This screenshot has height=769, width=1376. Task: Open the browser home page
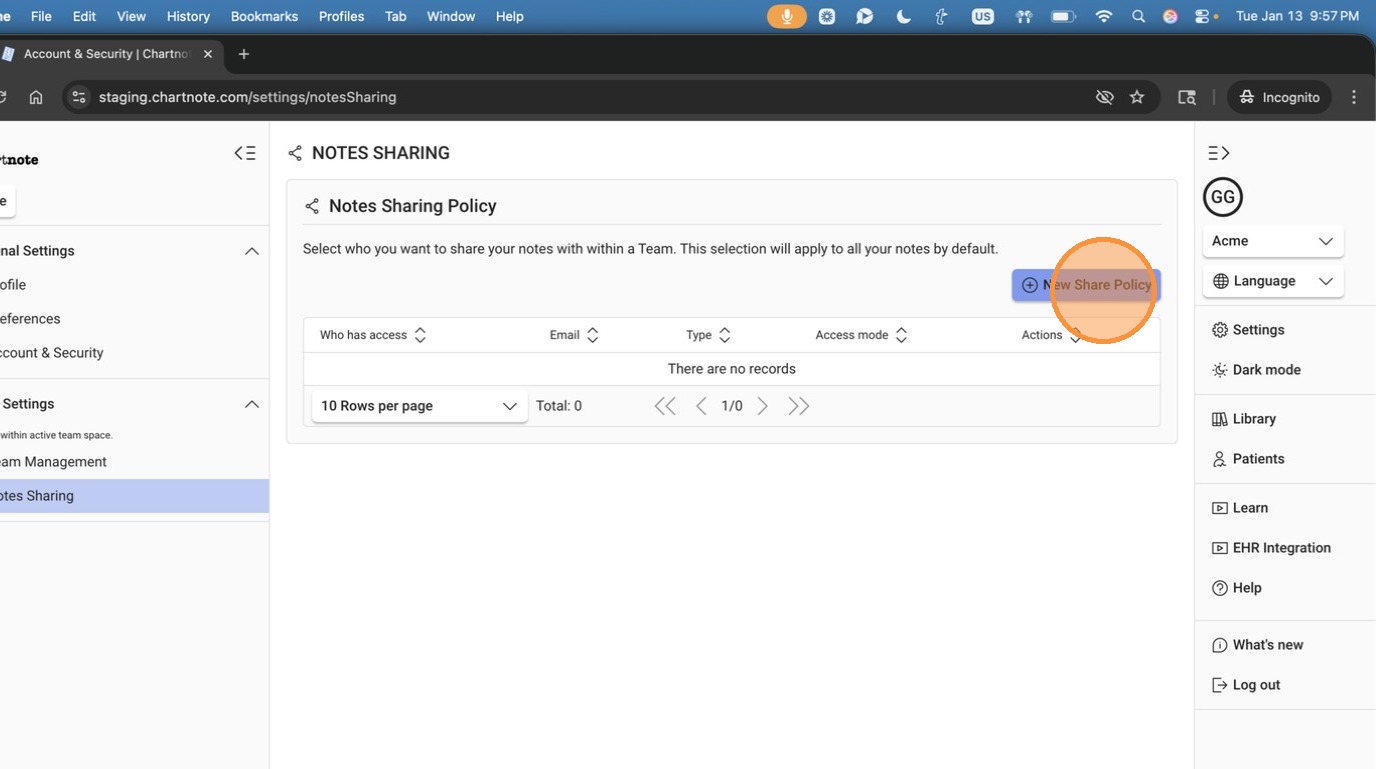click(36, 97)
